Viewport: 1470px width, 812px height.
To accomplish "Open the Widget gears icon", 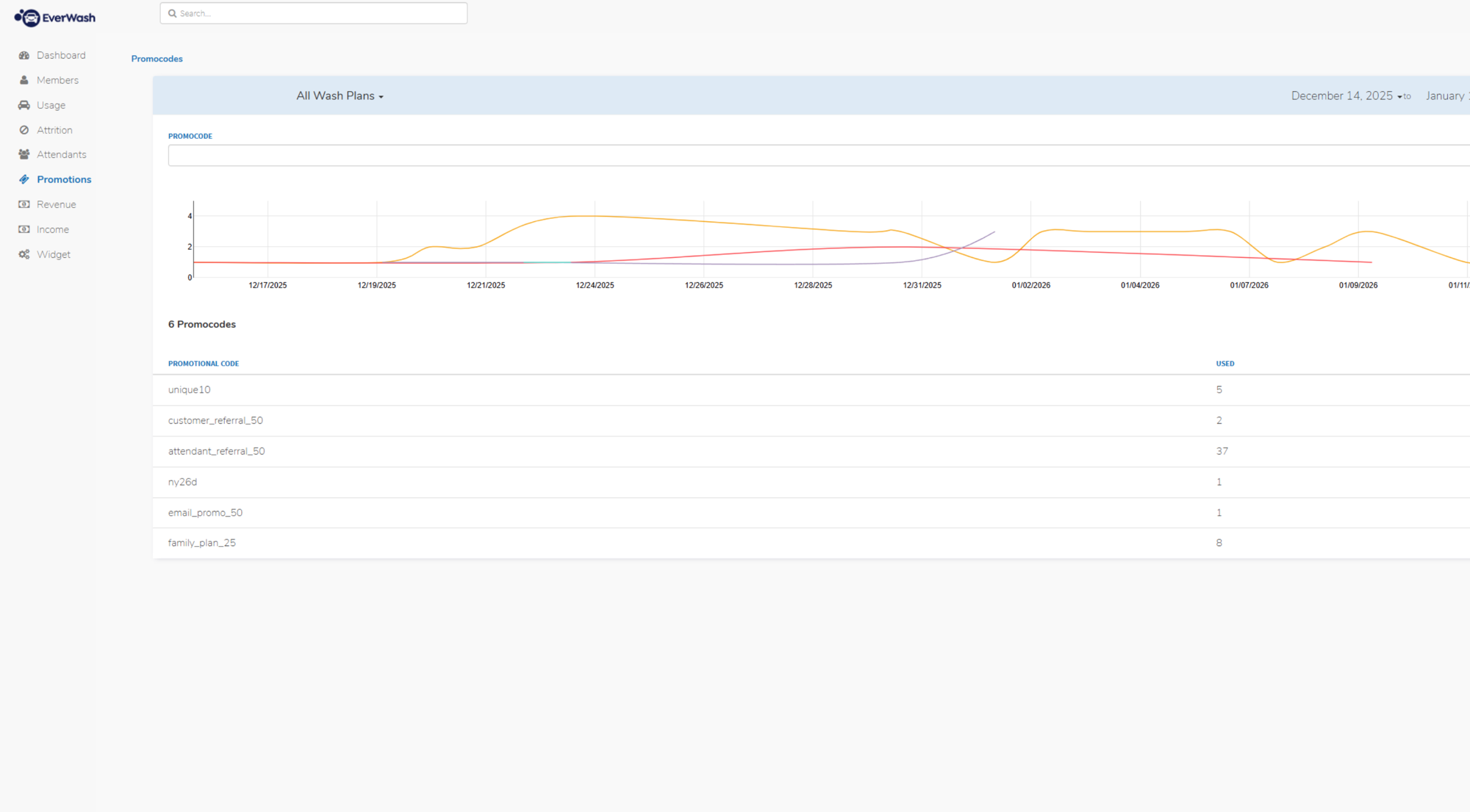I will click(x=24, y=254).
